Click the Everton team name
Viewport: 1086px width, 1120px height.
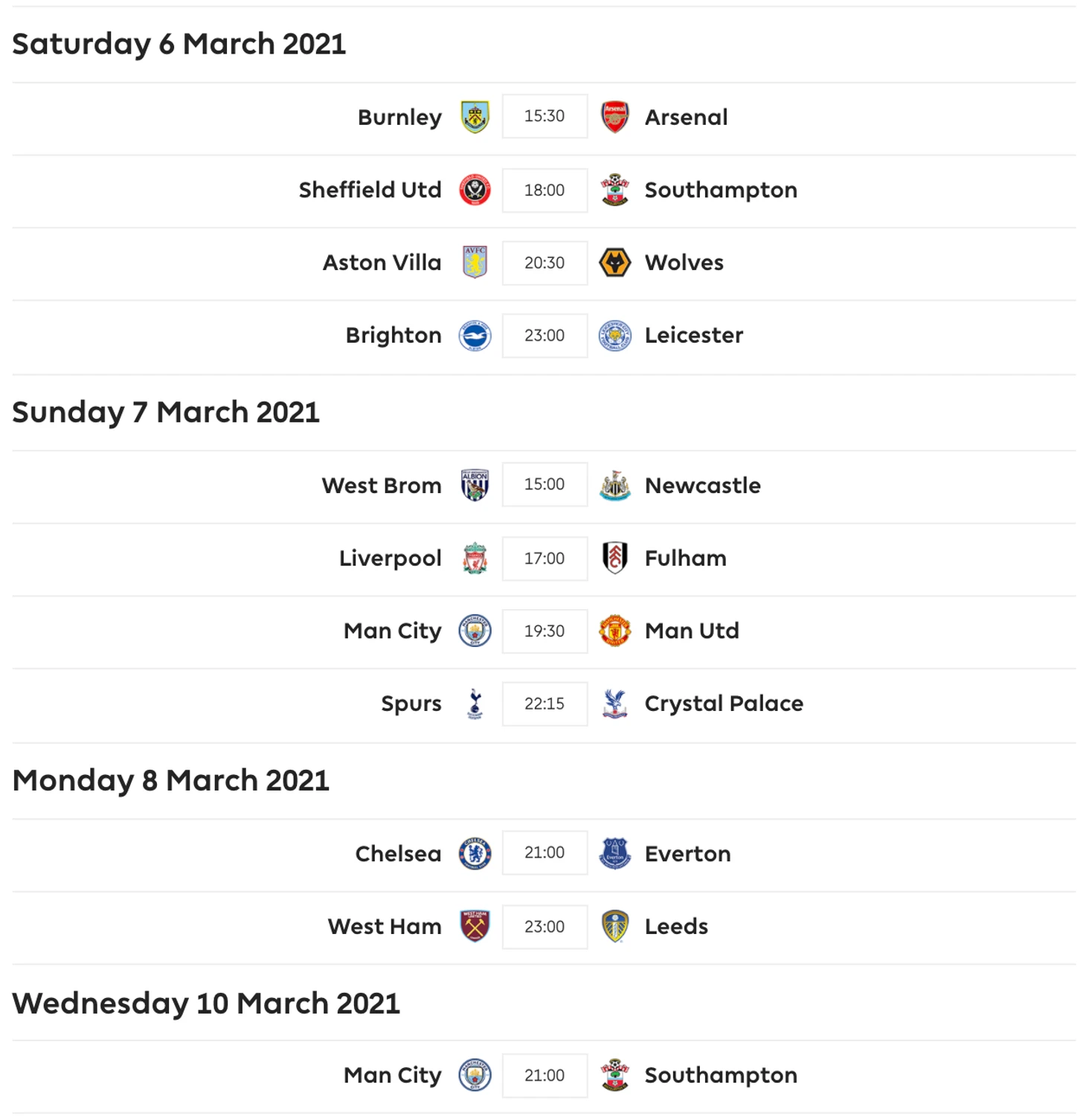(x=687, y=853)
